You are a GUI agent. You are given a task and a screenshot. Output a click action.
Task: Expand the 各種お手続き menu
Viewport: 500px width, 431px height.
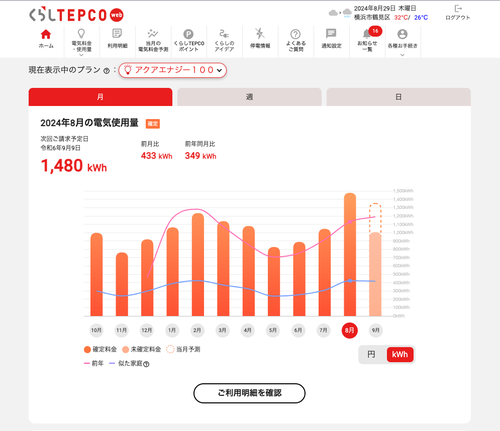pos(402,41)
